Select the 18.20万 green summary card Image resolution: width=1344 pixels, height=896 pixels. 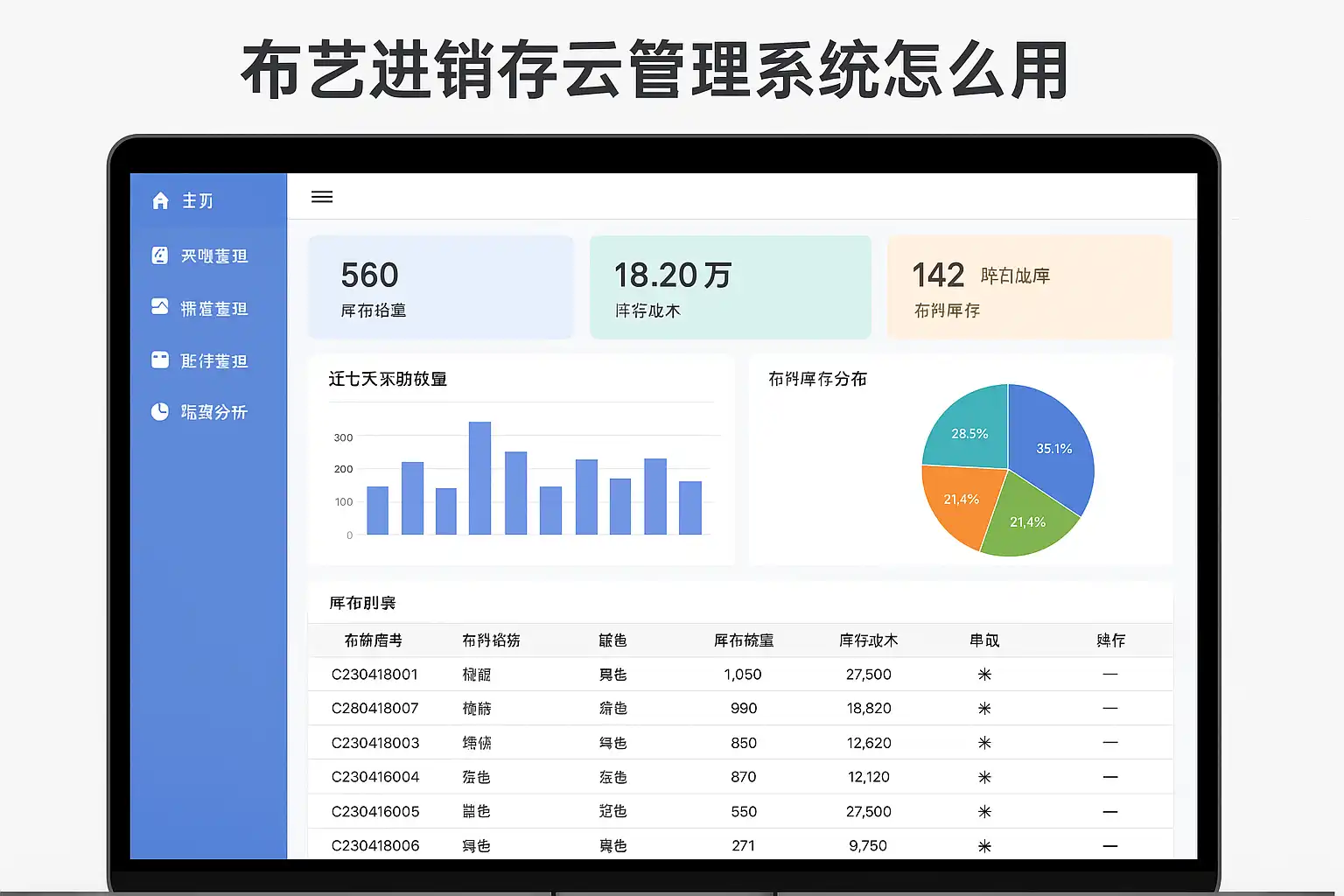(x=731, y=287)
